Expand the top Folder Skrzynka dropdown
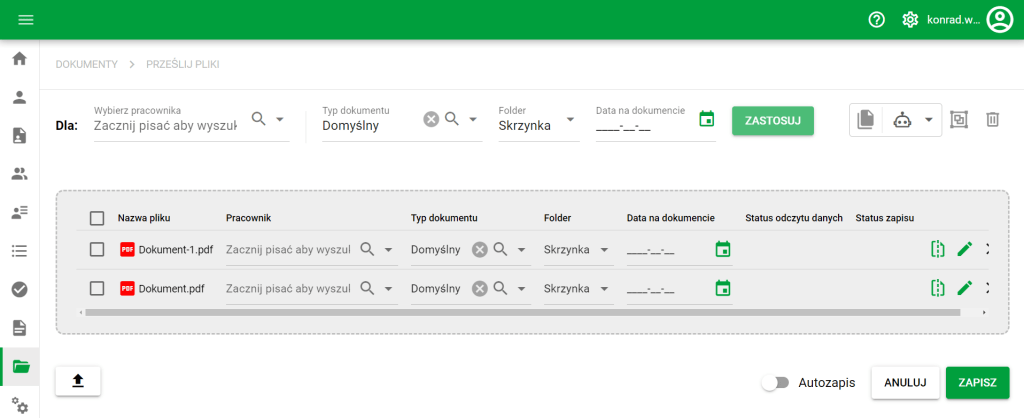This screenshot has height=418, width=1024. (x=570, y=120)
